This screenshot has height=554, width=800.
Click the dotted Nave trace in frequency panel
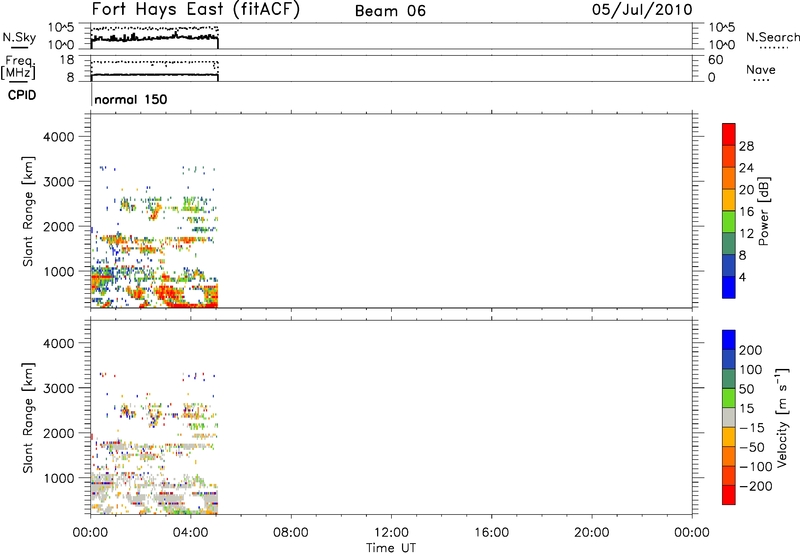pos(155,62)
